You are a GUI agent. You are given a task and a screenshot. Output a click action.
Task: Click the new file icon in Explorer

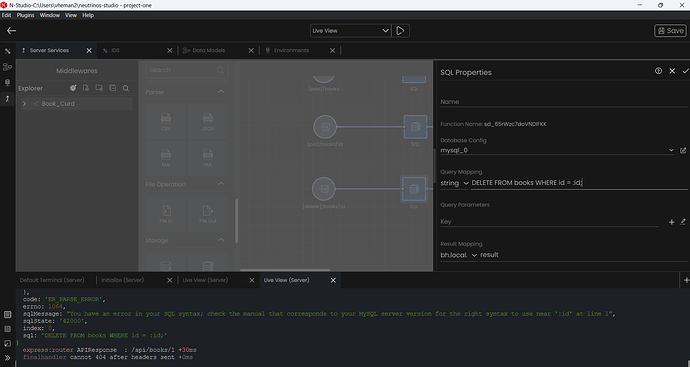coord(86,88)
